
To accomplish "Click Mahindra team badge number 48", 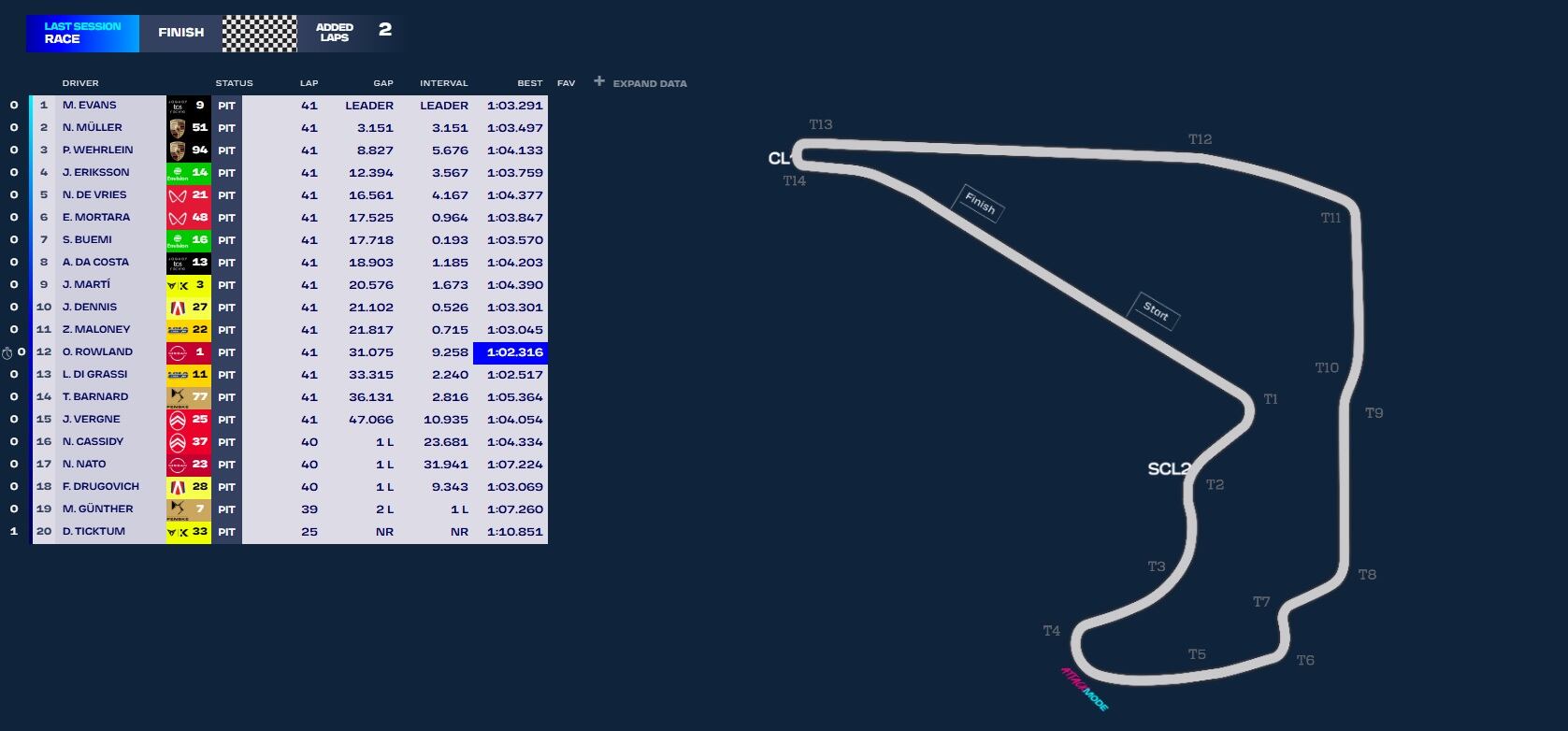I will (x=188, y=218).
